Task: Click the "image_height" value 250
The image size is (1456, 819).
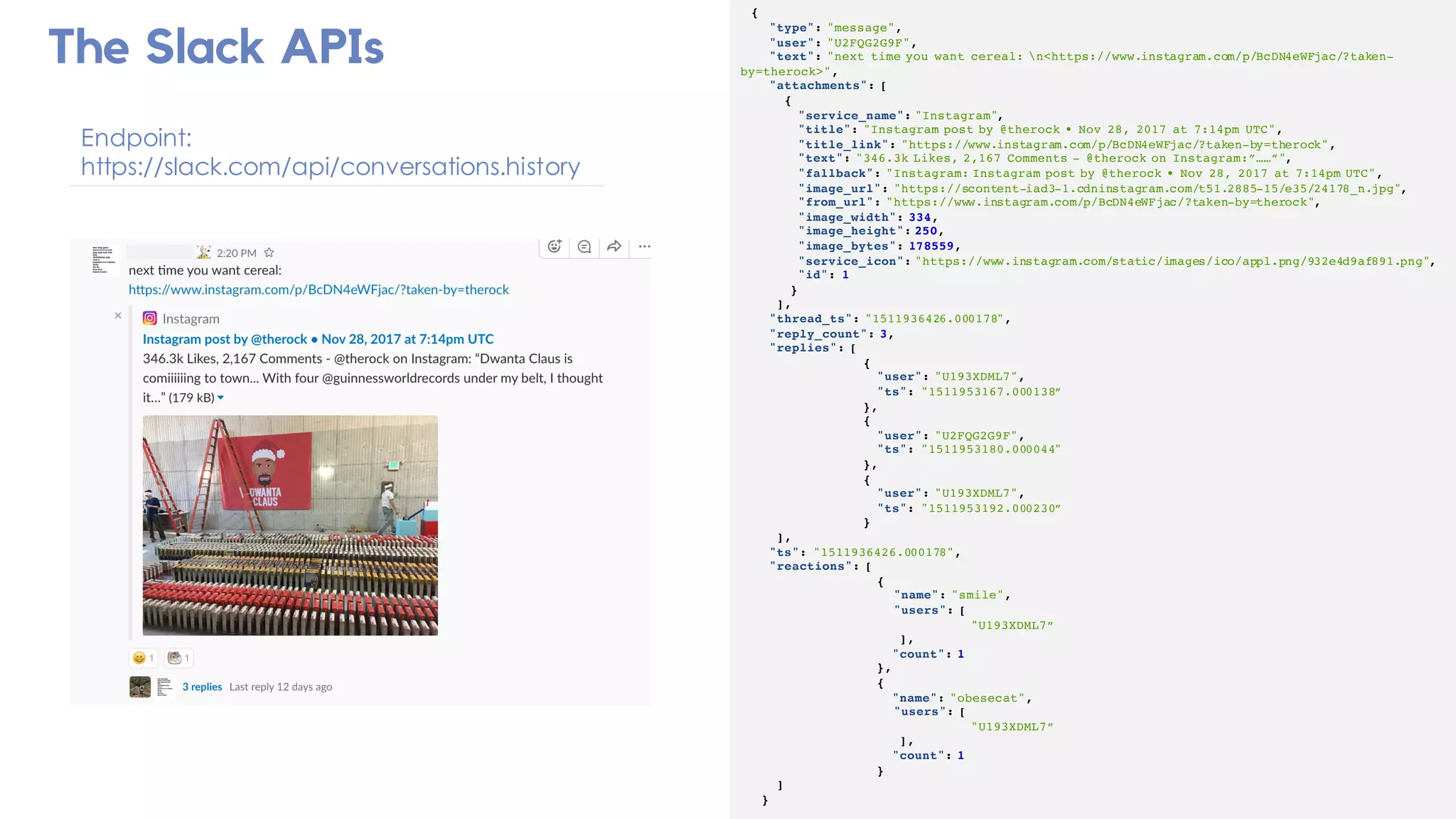Action: point(926,231)
